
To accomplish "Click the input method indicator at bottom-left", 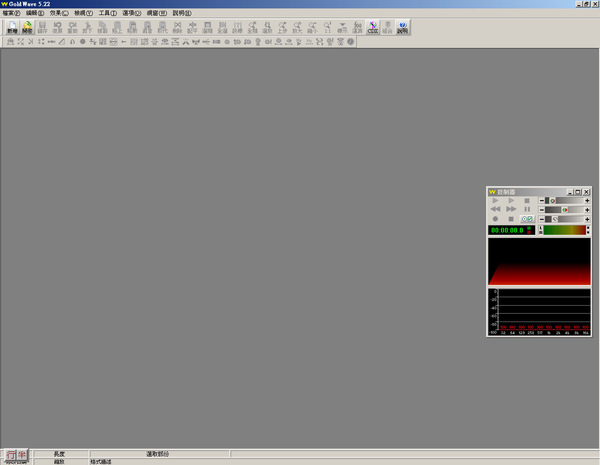I will [16, 456].
